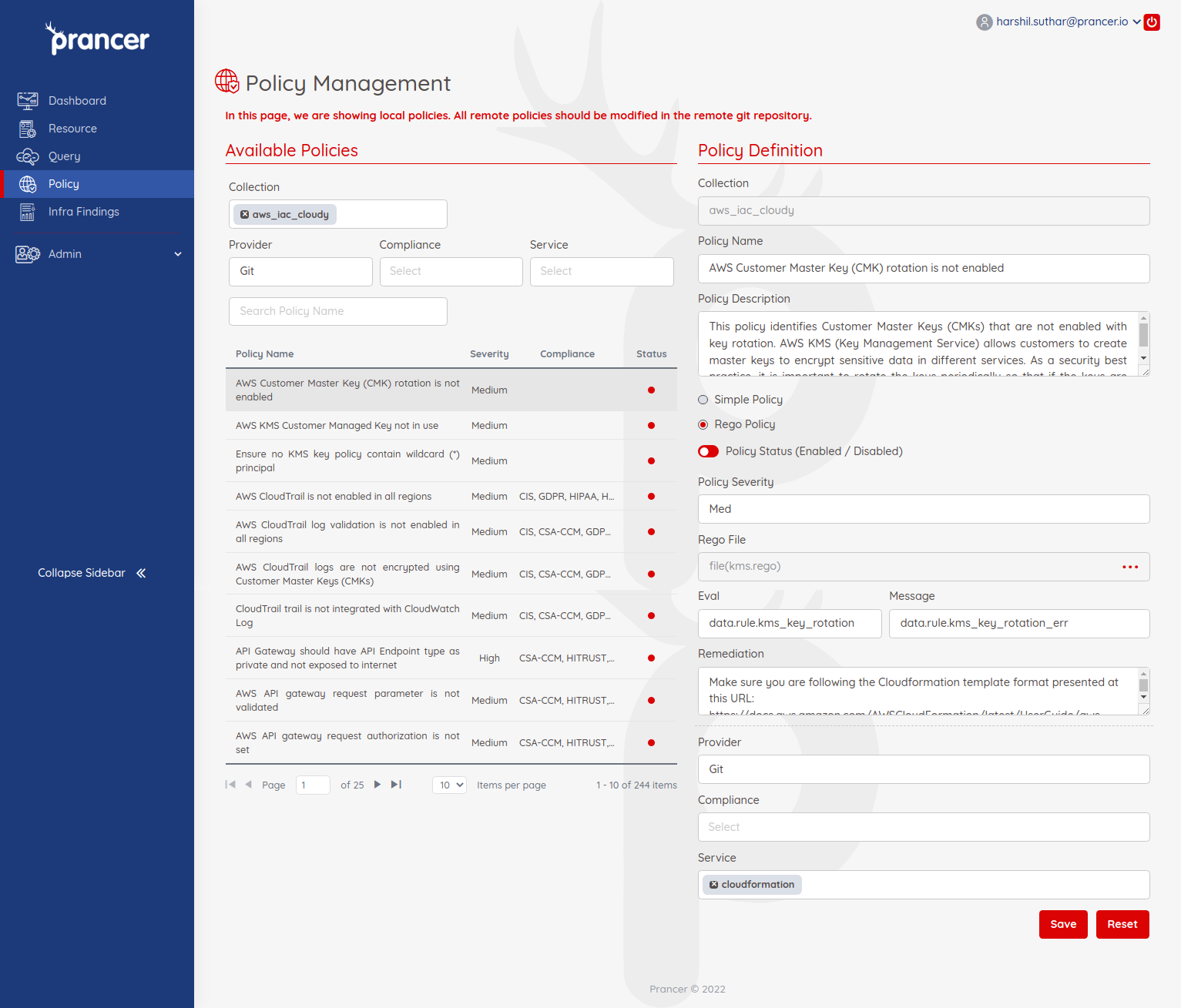Save the policy definition
1181x1008 pixels.
point(1063,925)
